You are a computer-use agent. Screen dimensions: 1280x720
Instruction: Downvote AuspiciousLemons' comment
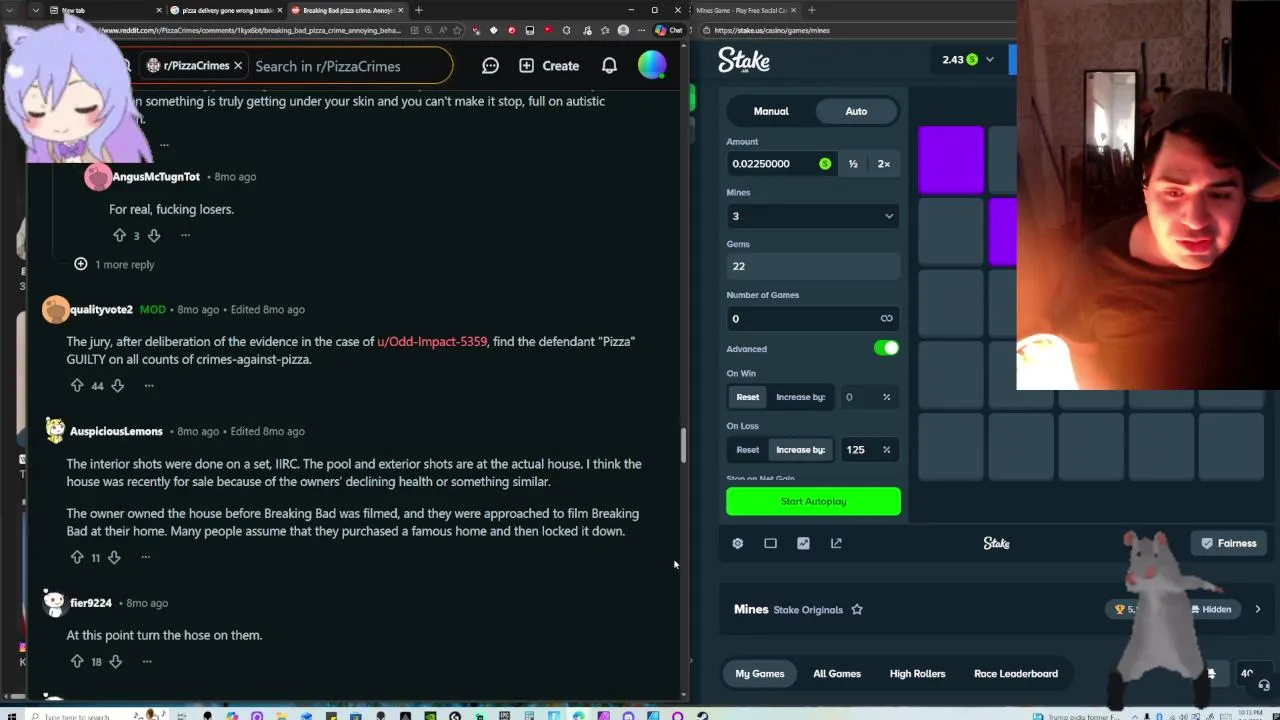pyautogui.click(x=114, y=557)
